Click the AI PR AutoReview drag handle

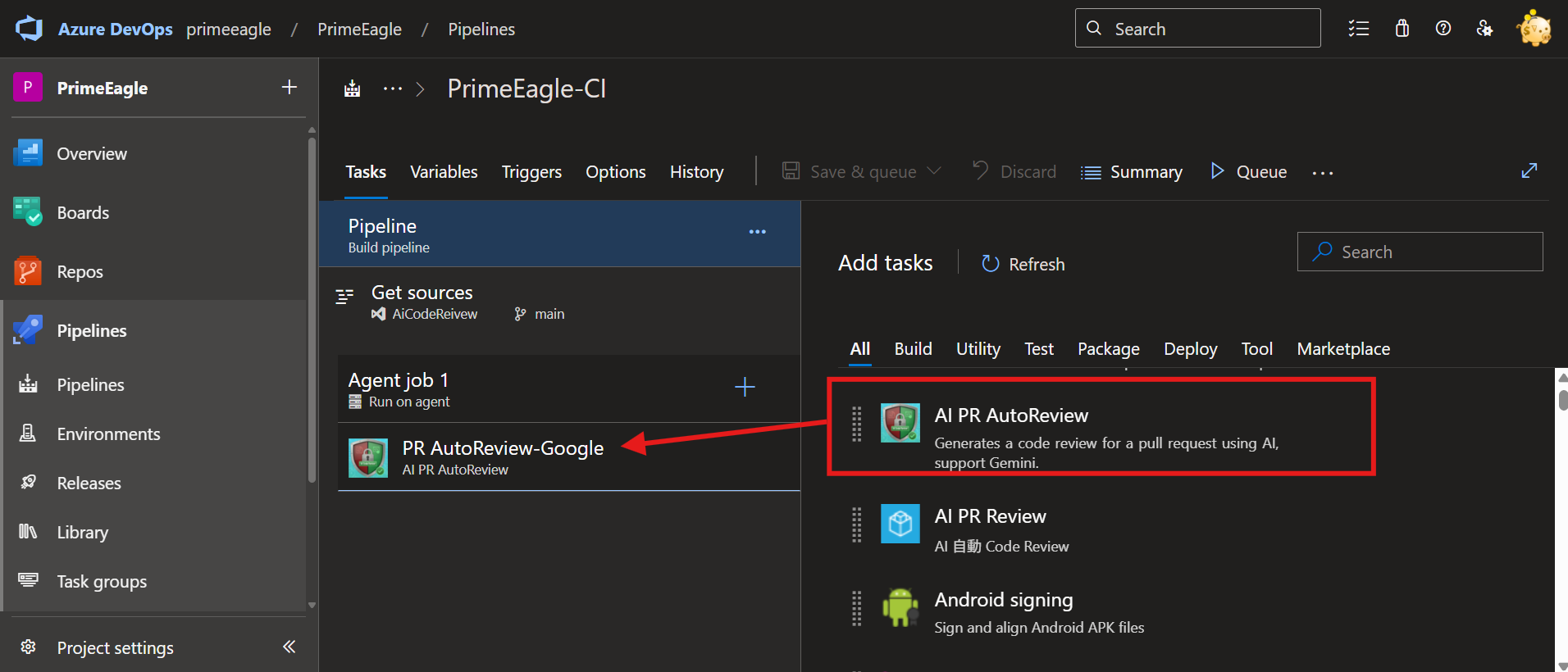857,424
